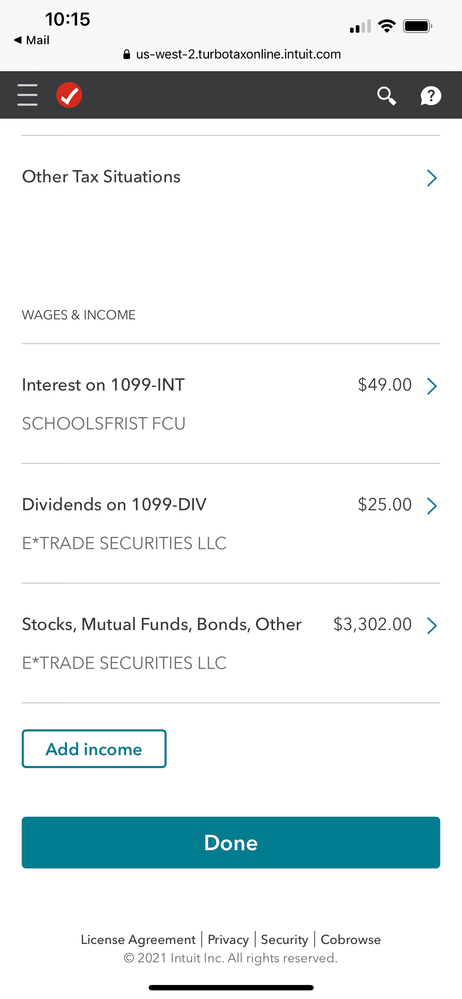Open help via question mark bubble
The image size is (462, 999).
click(431, 96)
